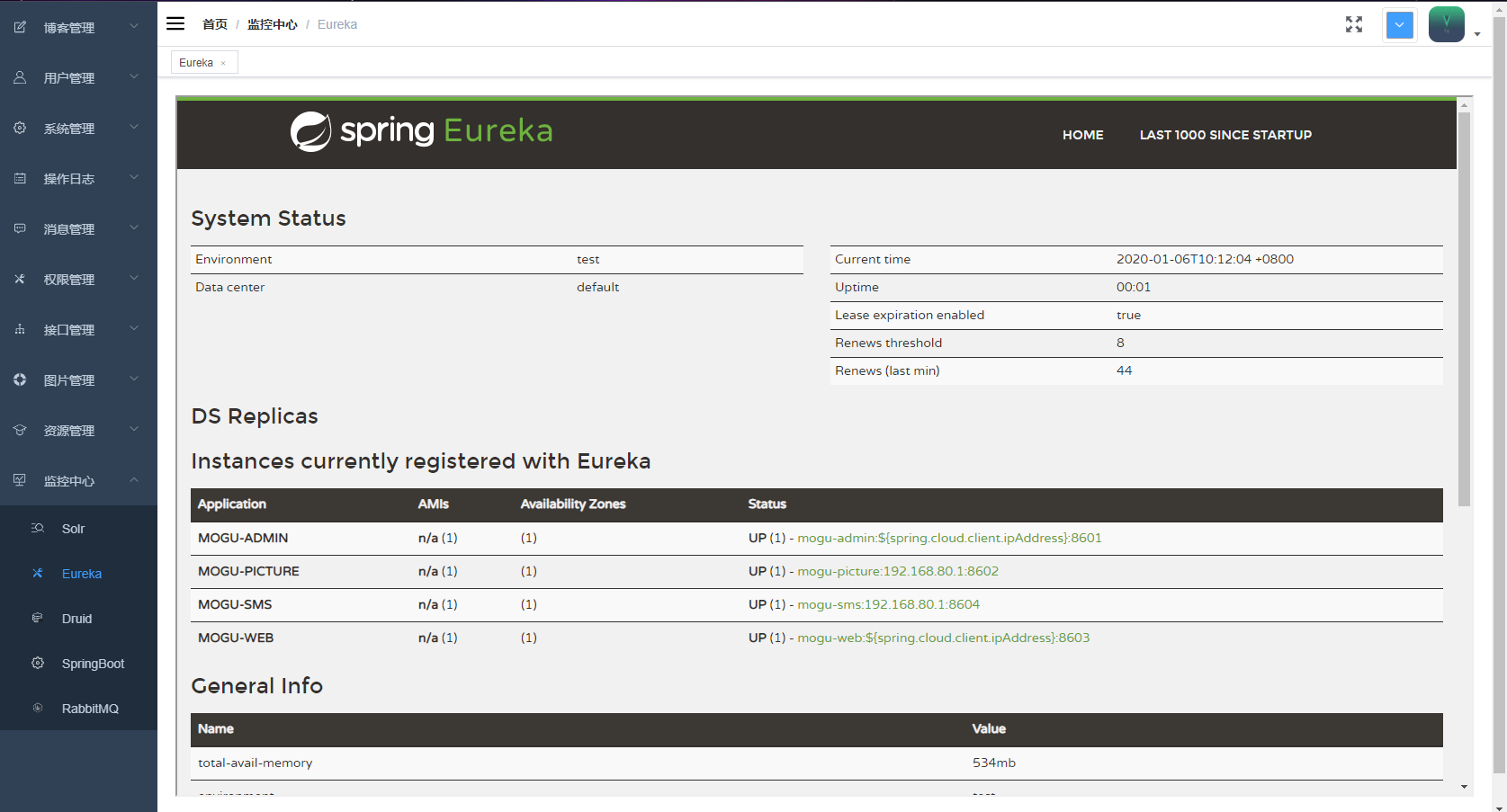
Task: Select the Eureka menu item
Action: tap(78, 574)
